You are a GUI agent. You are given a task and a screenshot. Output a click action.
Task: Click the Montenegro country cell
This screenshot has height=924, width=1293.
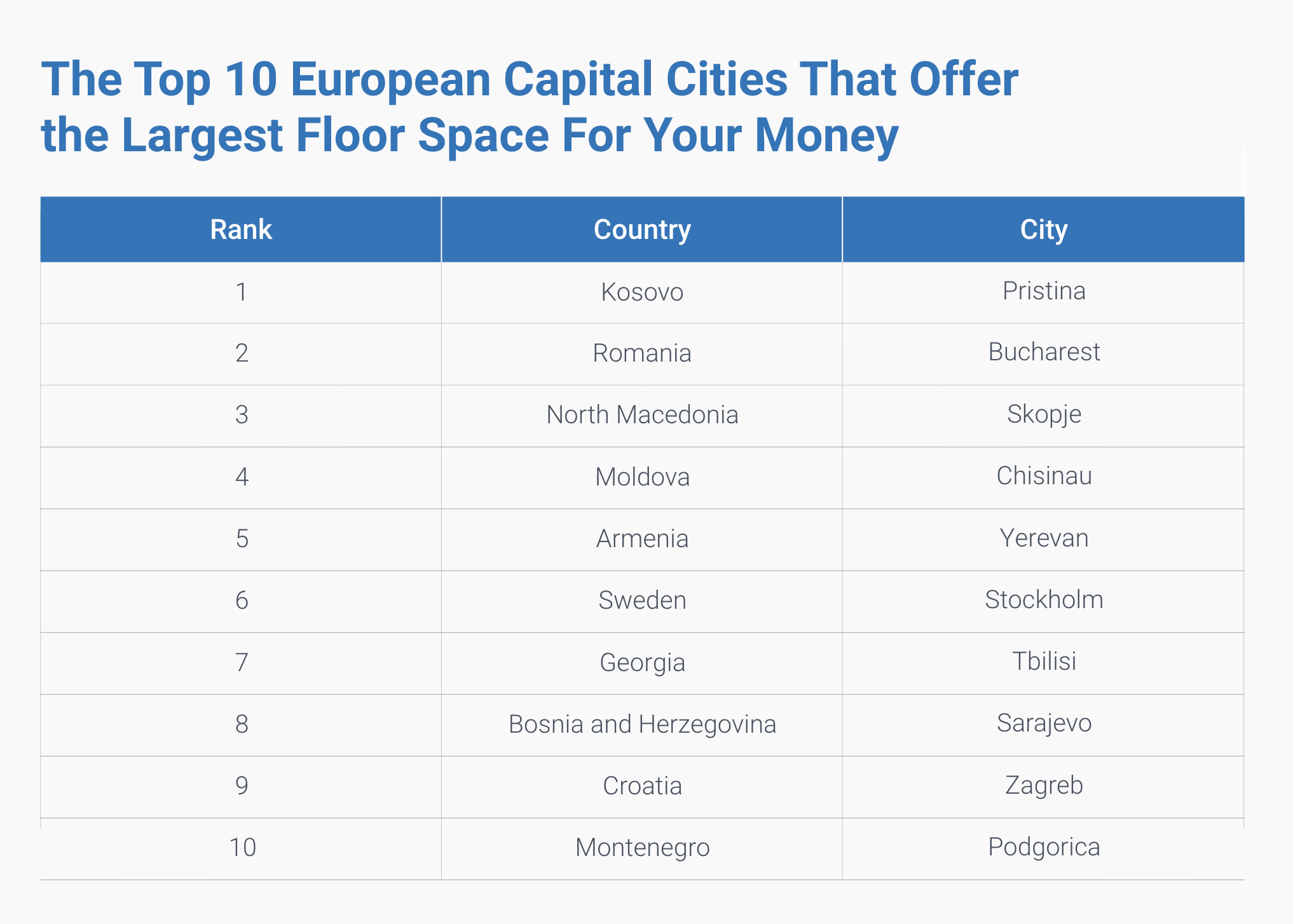click(642, 848)
